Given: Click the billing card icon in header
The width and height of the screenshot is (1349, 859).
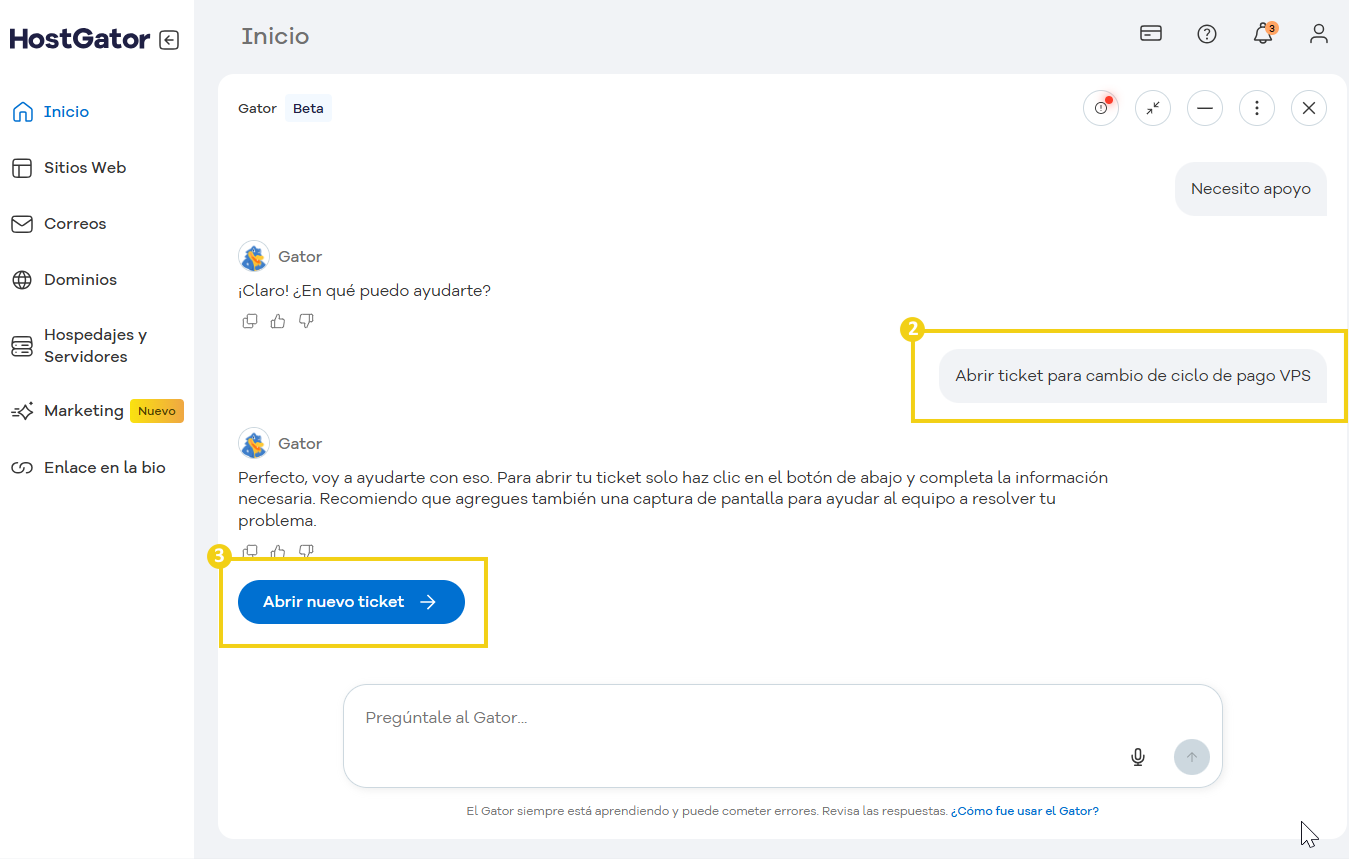Looking at the screenshot, I should coord(1150,33).
